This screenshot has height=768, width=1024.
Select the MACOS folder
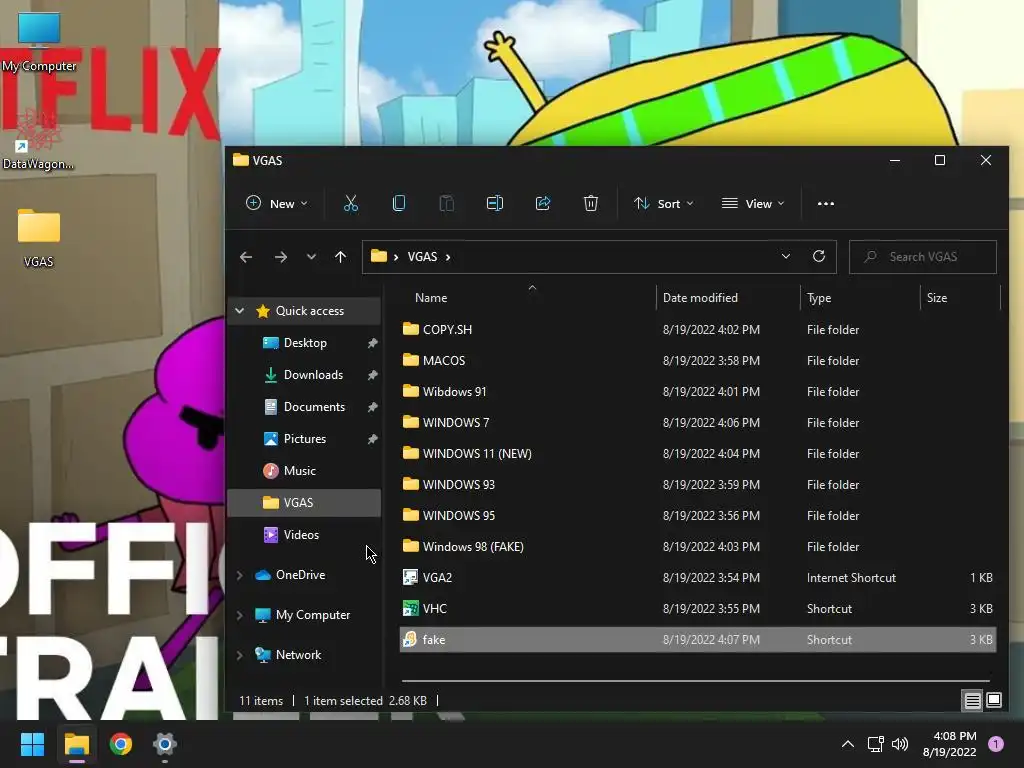(697, 360)
